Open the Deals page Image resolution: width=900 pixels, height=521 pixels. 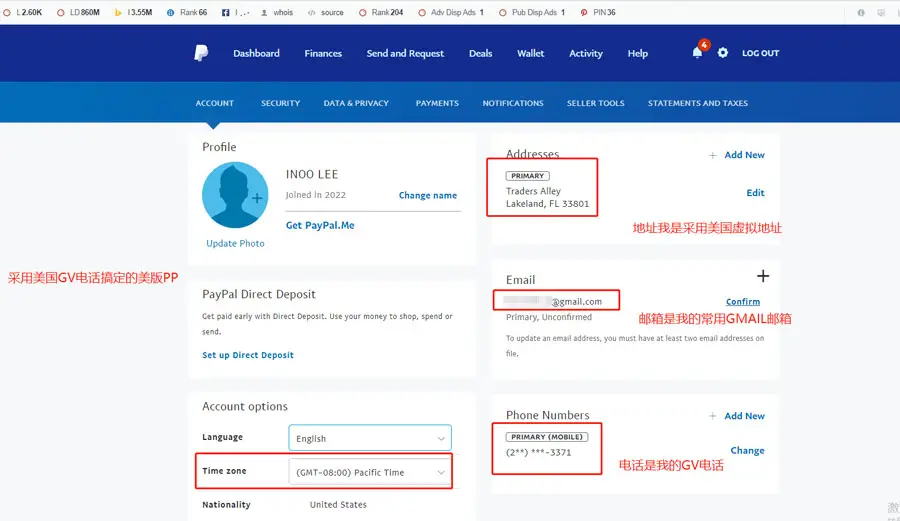(x=480, y=53)
